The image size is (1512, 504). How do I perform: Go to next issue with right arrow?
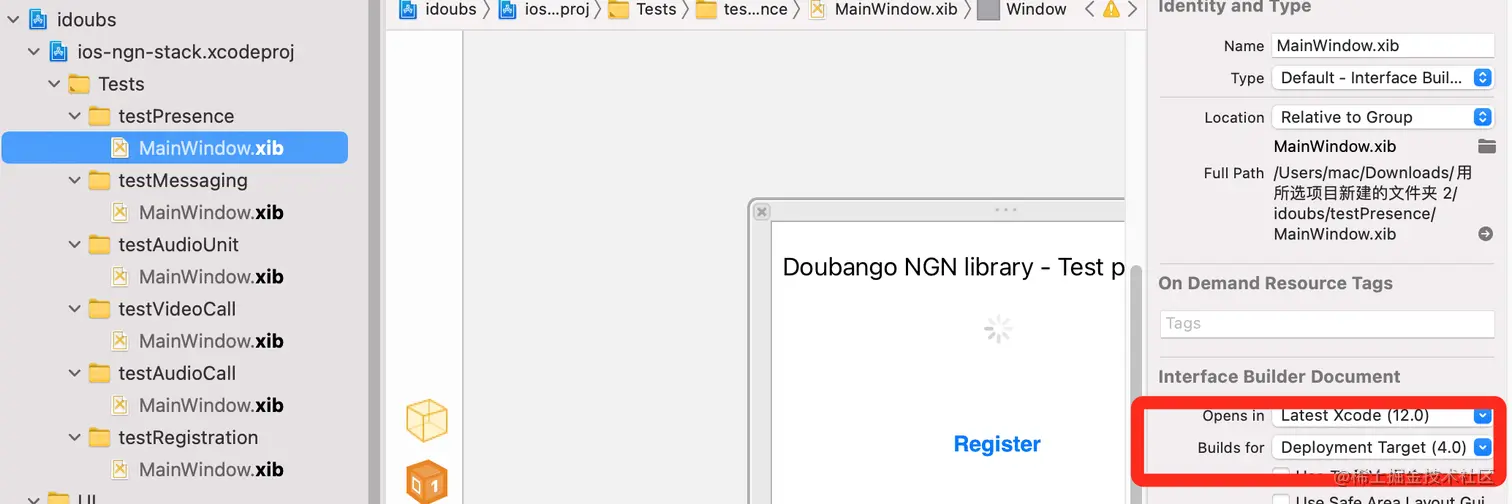coord(1132,9)
